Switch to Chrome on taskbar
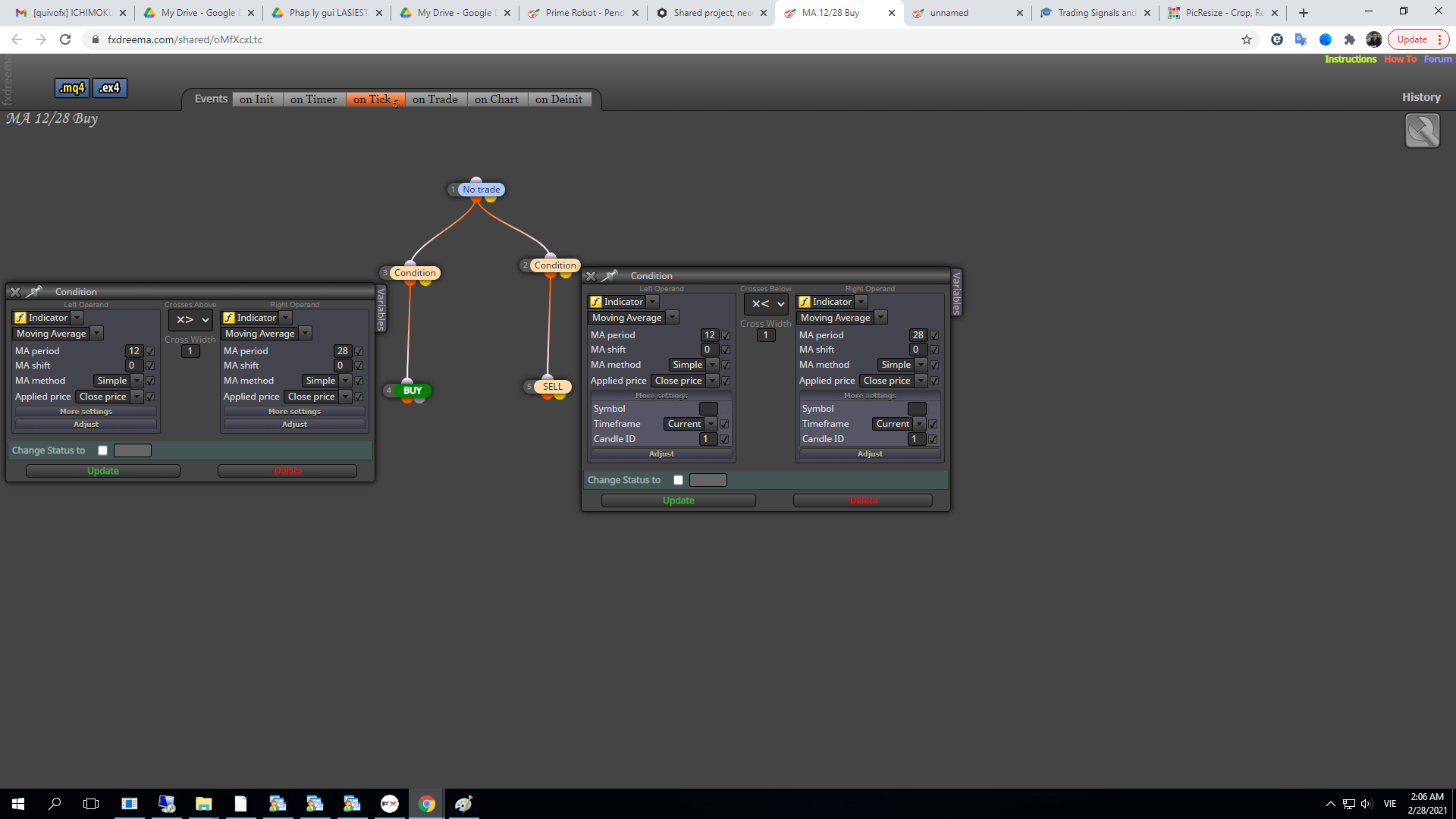This screenshot has height=819, width=1456. (427, 804)
